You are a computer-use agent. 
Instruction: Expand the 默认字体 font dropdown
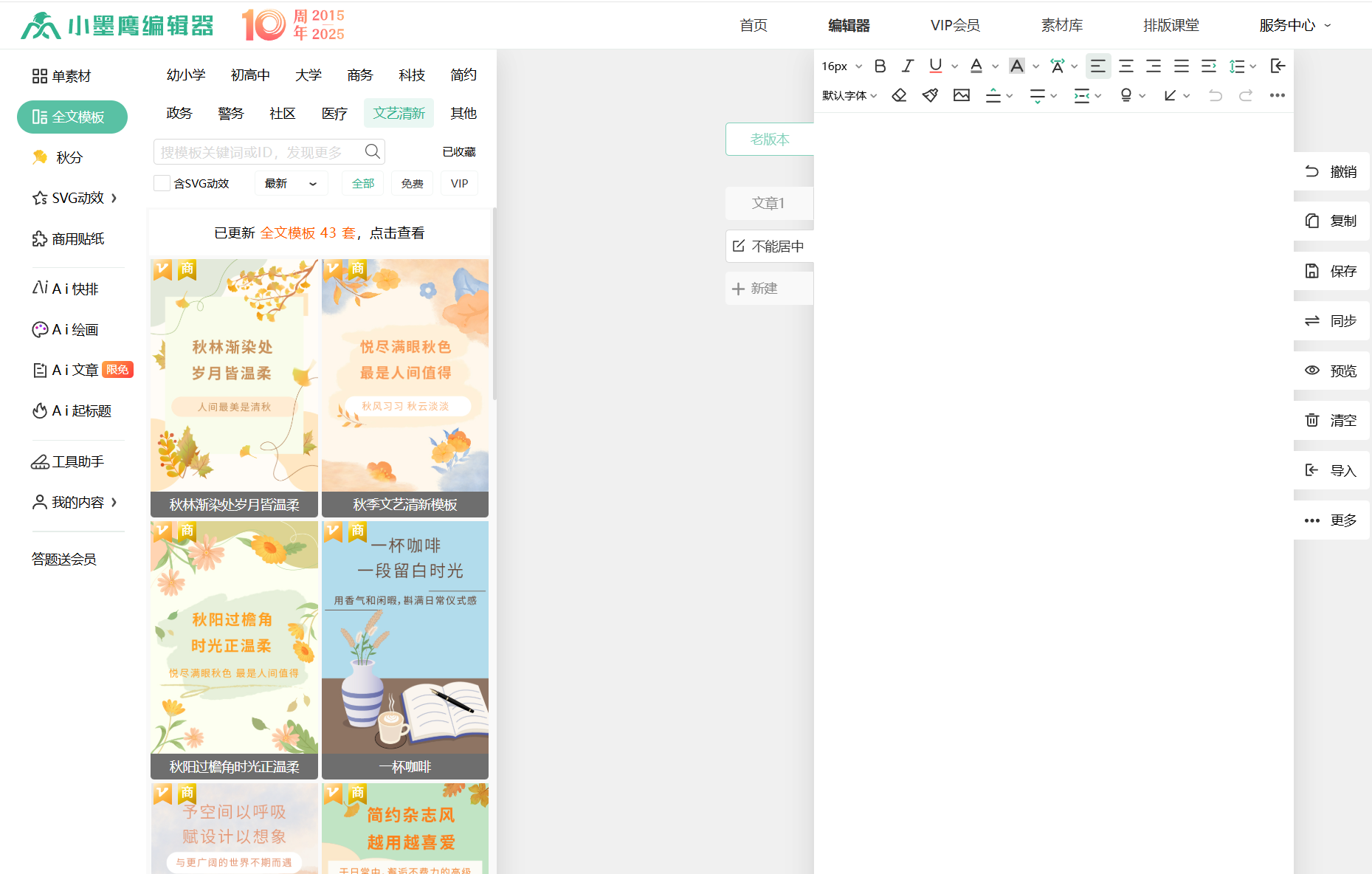coord(849,96)
